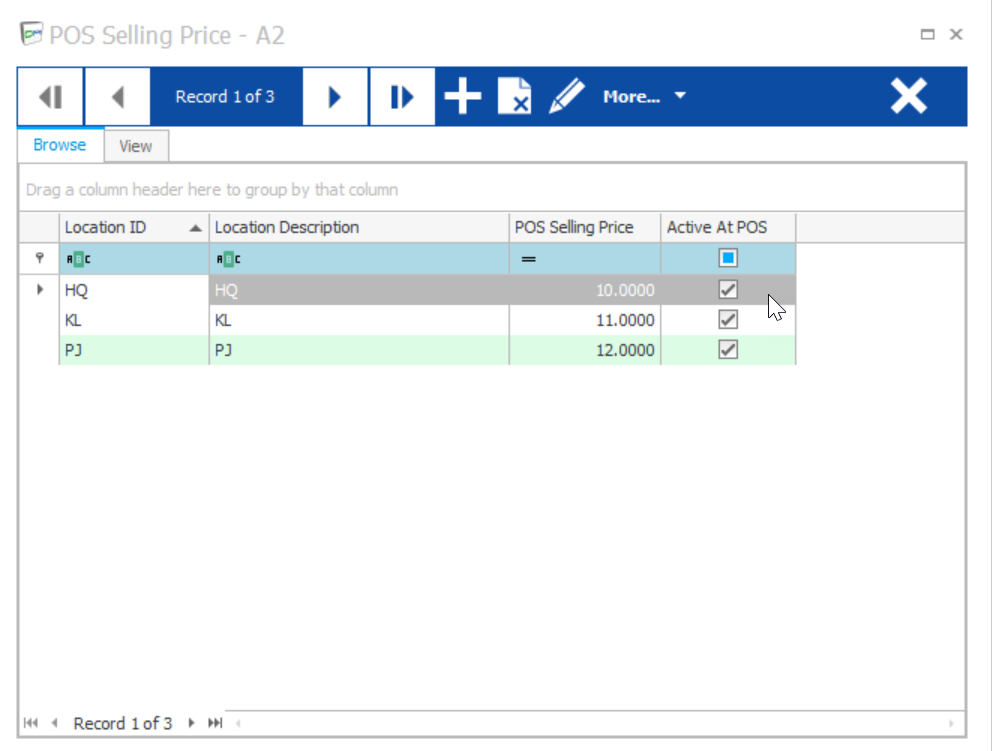Select HQ in Location ID column
This screenshot has width=992, height=751.
[x=134, y=290]
